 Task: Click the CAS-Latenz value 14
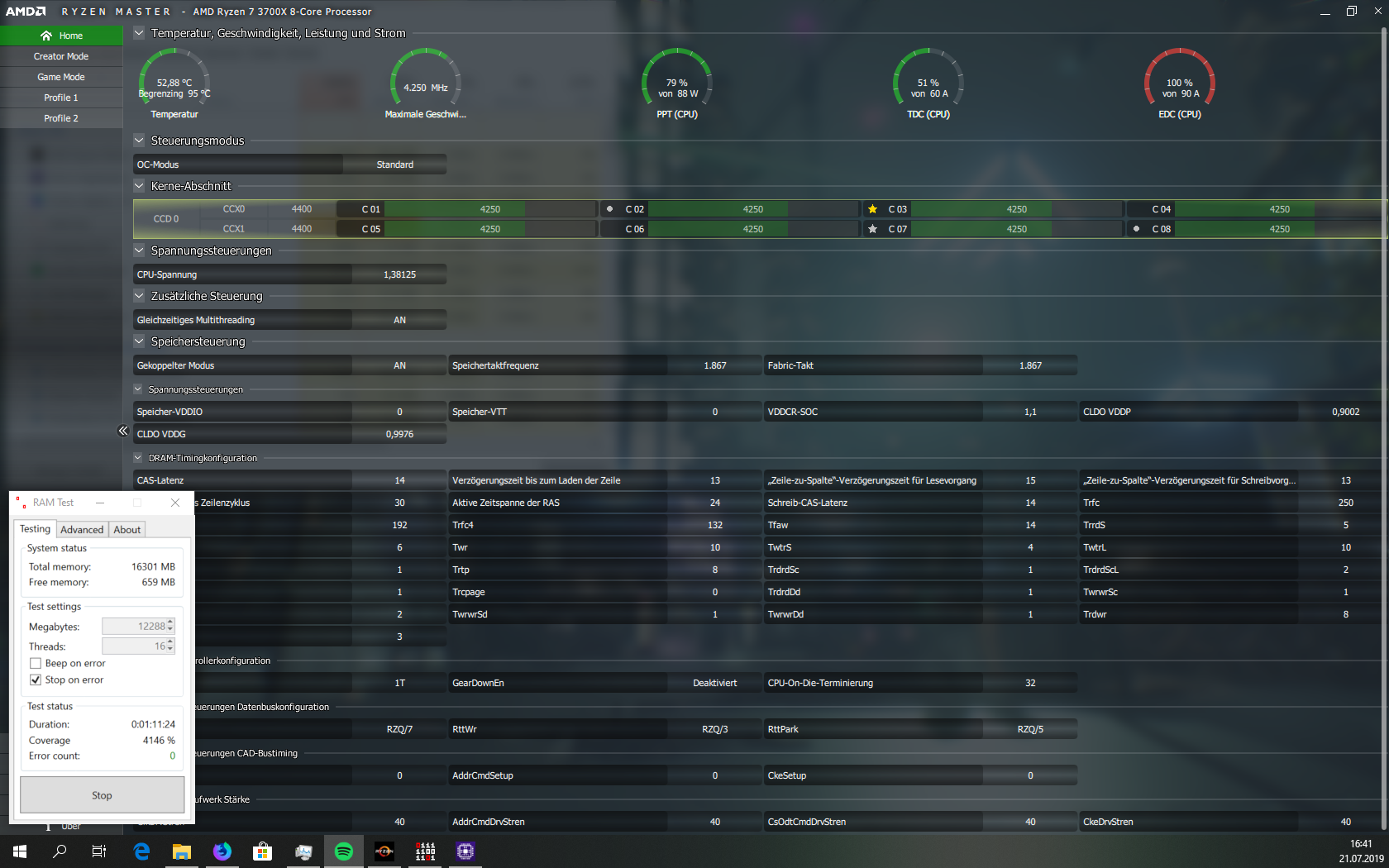click(x=399, y=480)
